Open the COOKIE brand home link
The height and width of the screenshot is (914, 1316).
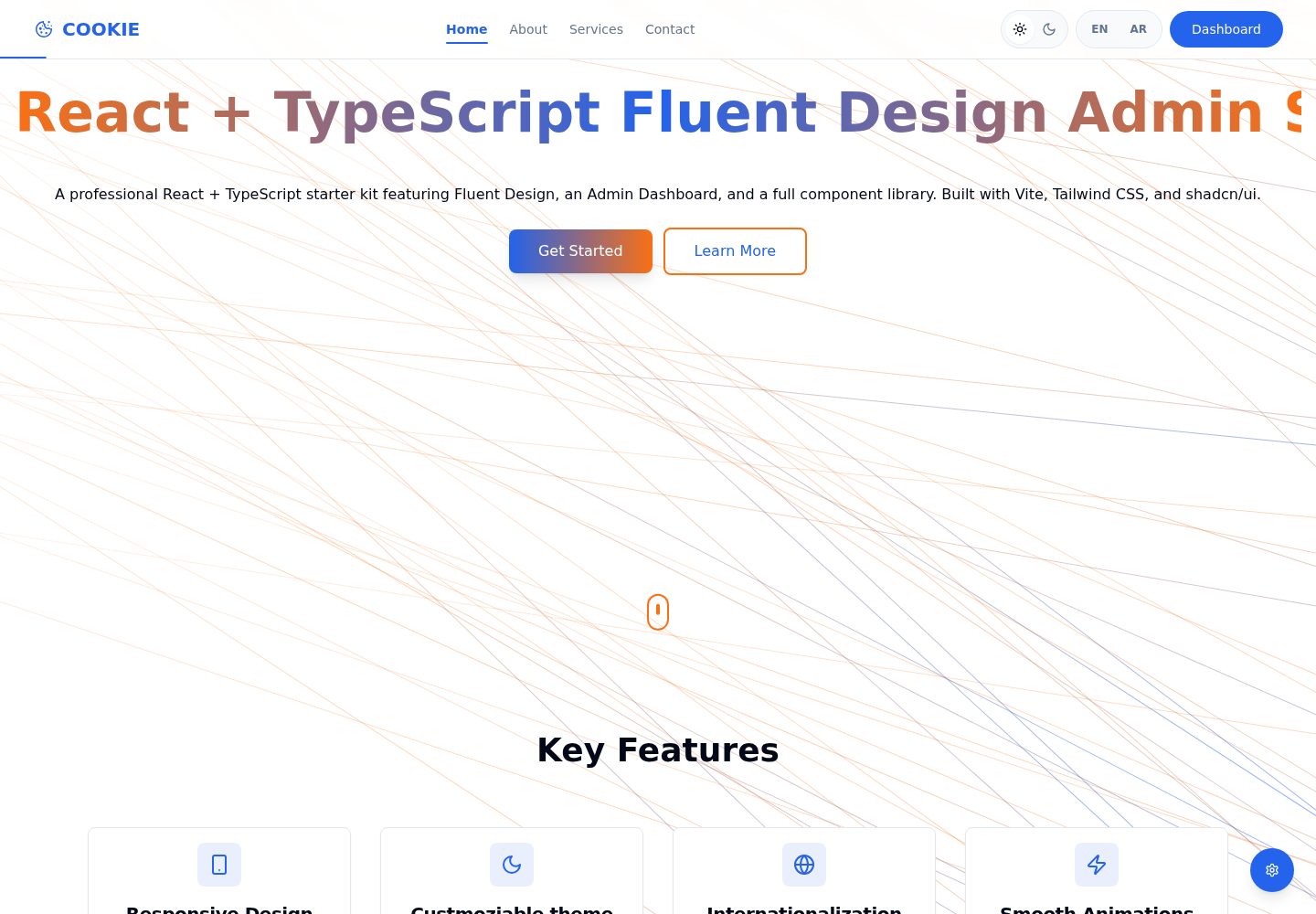pos(87,29)
